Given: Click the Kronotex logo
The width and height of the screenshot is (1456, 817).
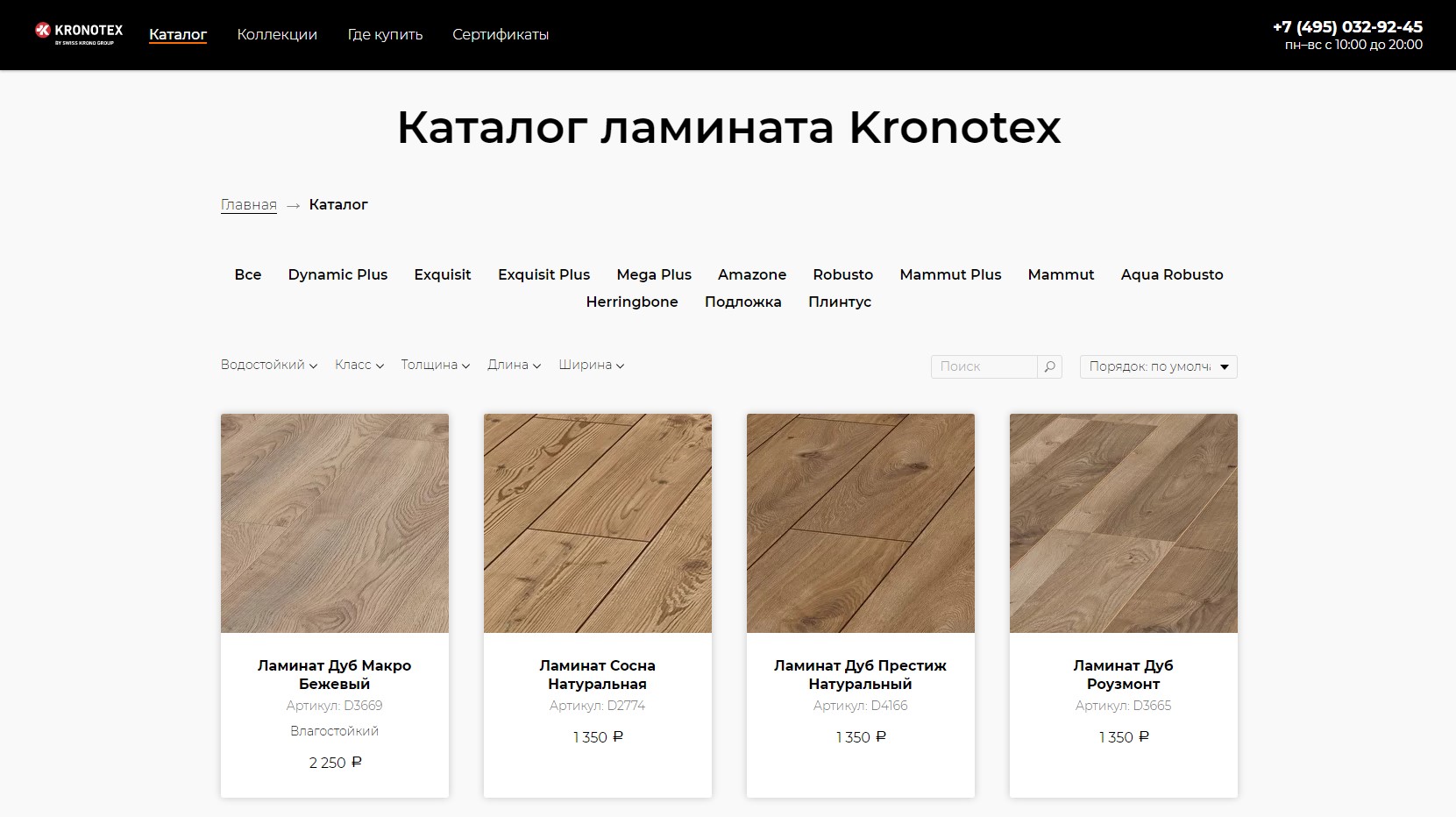Looking at the screenshot, I should [79, 33].
